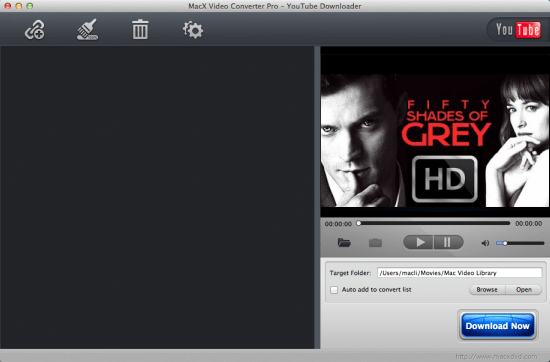Adjust the volume slider
550x362 pixels.
(x=520, y=243)
